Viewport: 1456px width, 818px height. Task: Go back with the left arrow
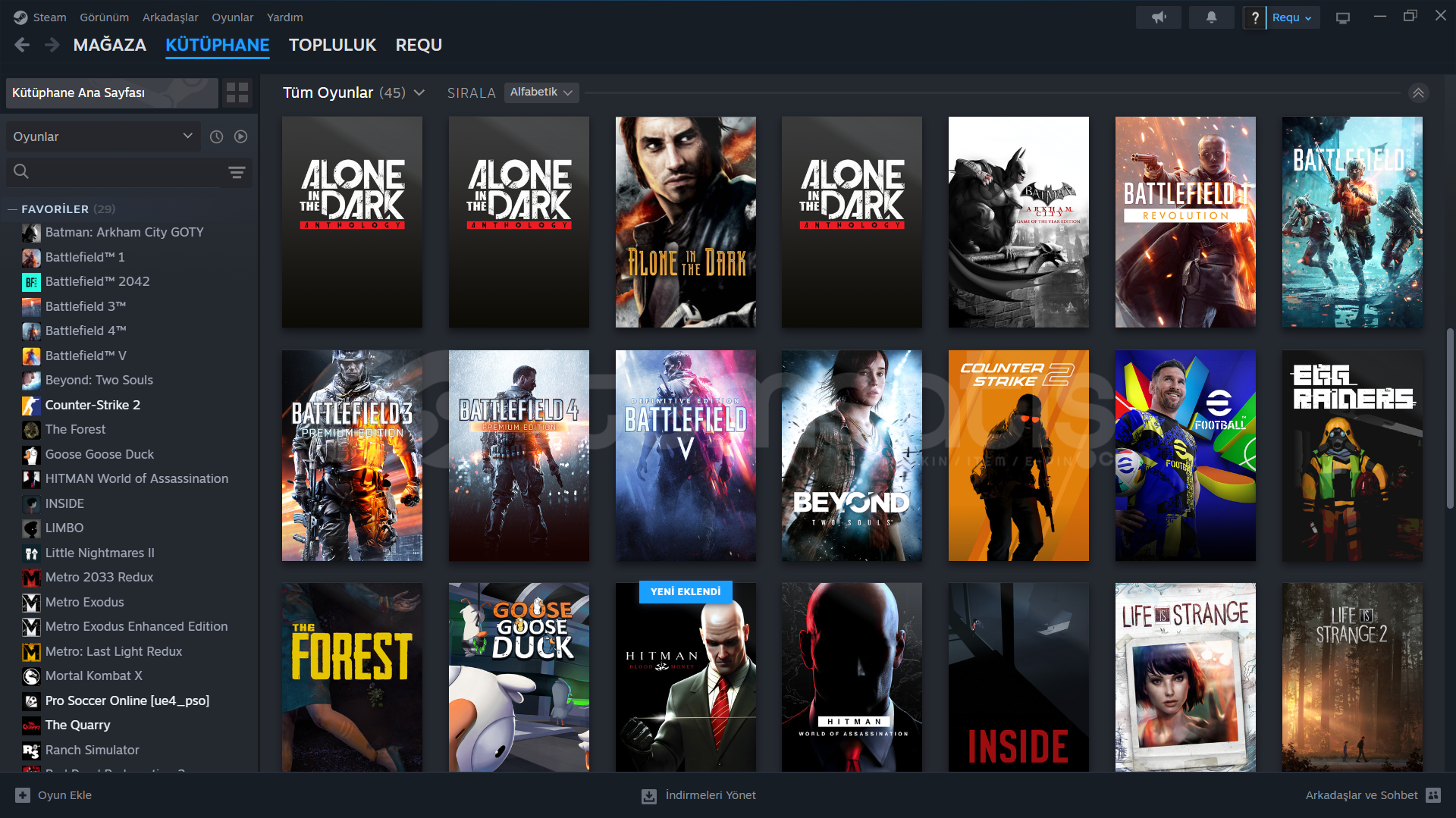[x=22, y=45]
